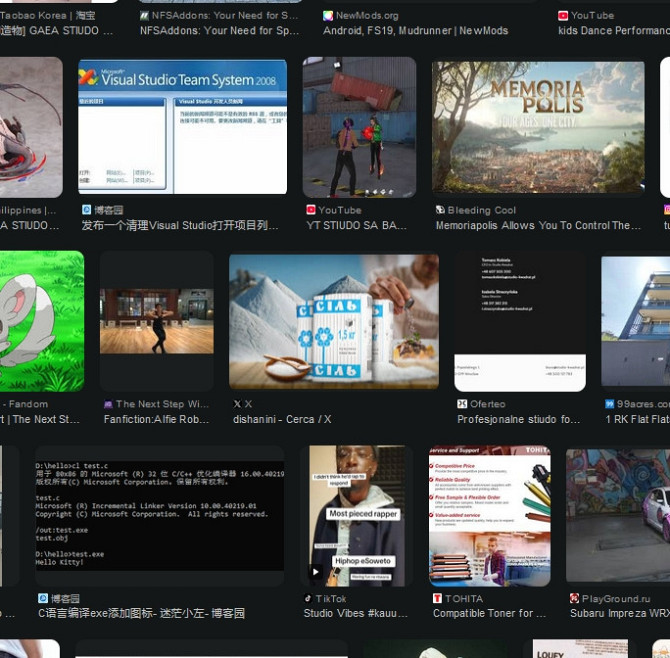Follow the Android, FS19, Mudrunner NewMods link
Image resolution: width=670 pixels, height=658 pixels.
coord(415,31)
